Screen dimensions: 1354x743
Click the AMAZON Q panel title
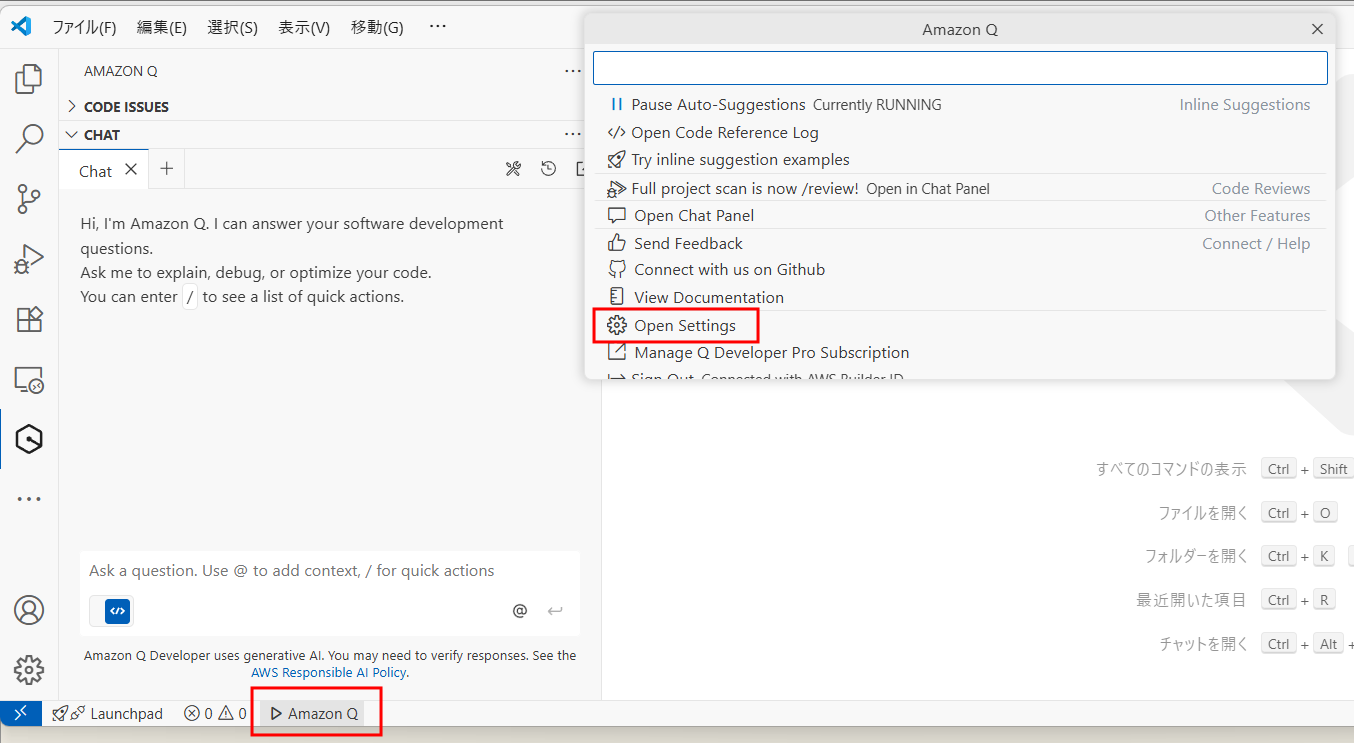120,71
